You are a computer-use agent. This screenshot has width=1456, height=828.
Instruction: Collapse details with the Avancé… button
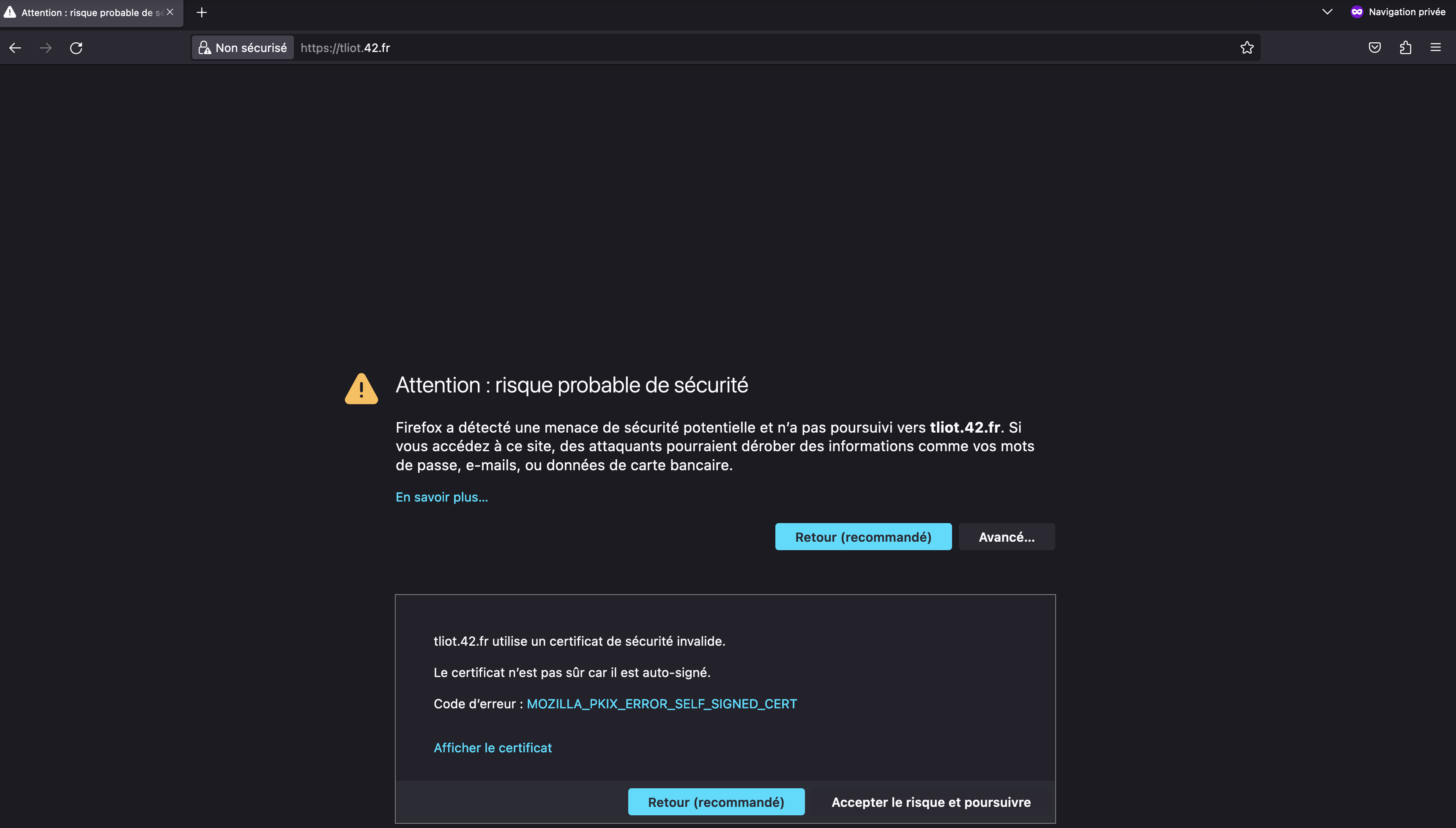1006,537
